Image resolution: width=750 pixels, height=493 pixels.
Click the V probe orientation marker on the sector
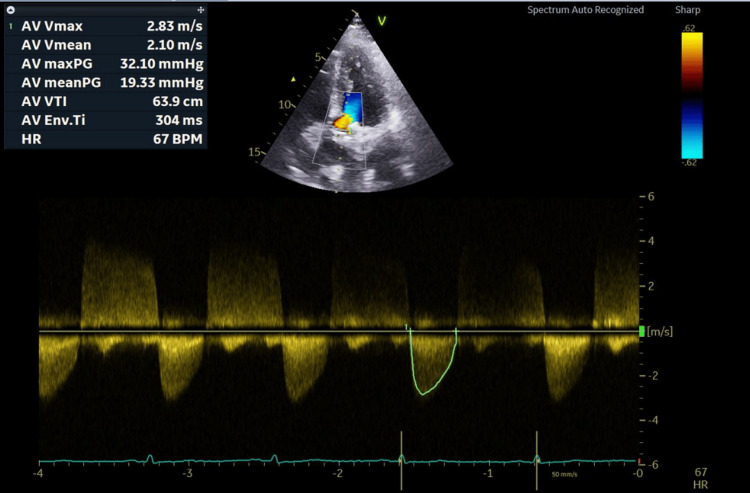(381, 21)
